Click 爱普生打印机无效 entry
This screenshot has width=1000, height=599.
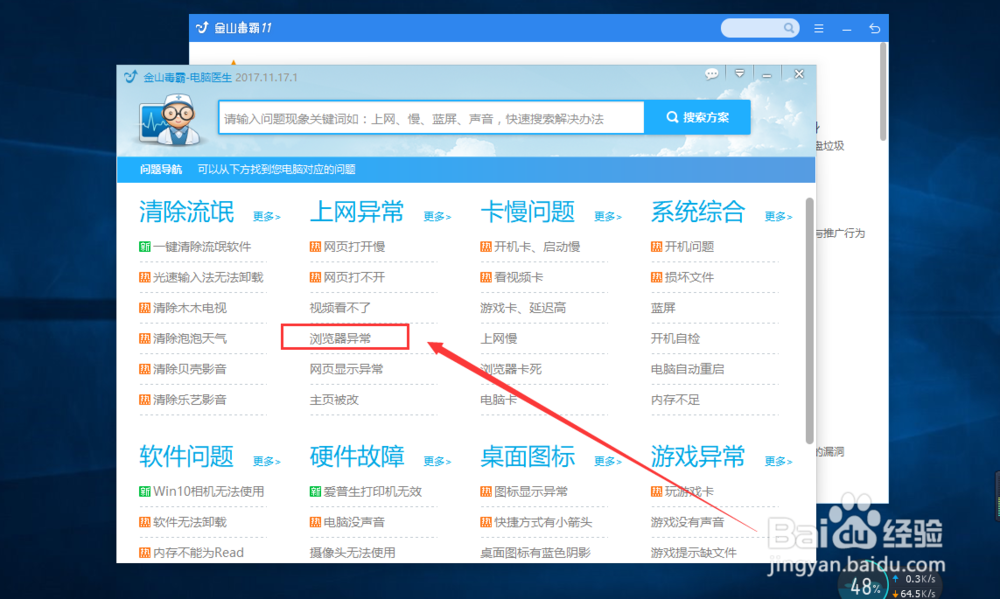[x=366, y=492]
